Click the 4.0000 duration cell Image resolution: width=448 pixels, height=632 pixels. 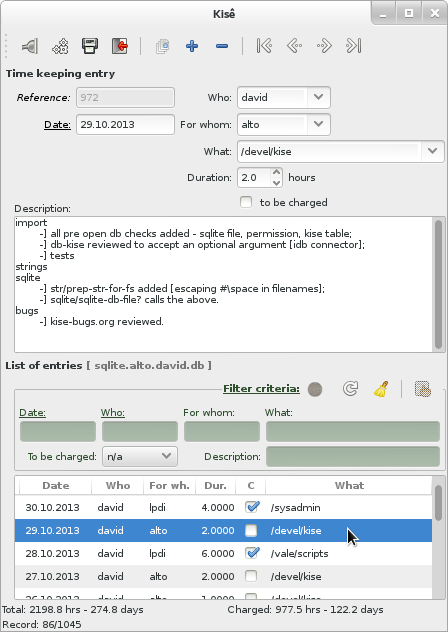[x=217, y=507]
